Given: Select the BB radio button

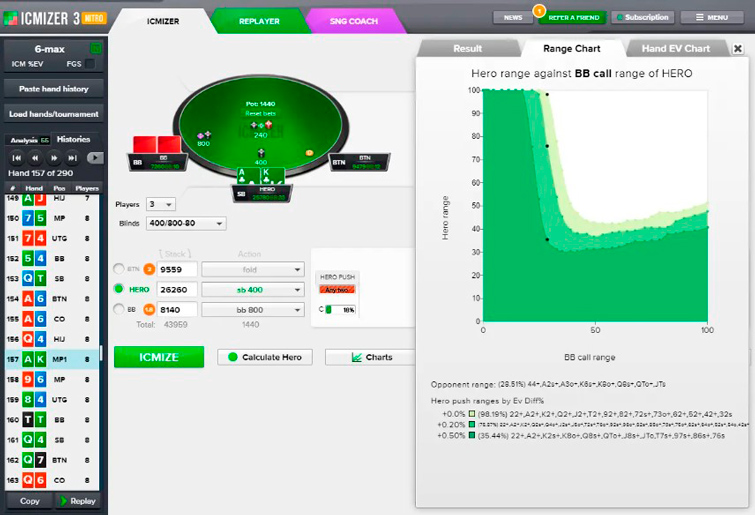Looking at the screenshot, I should [118, 309].
